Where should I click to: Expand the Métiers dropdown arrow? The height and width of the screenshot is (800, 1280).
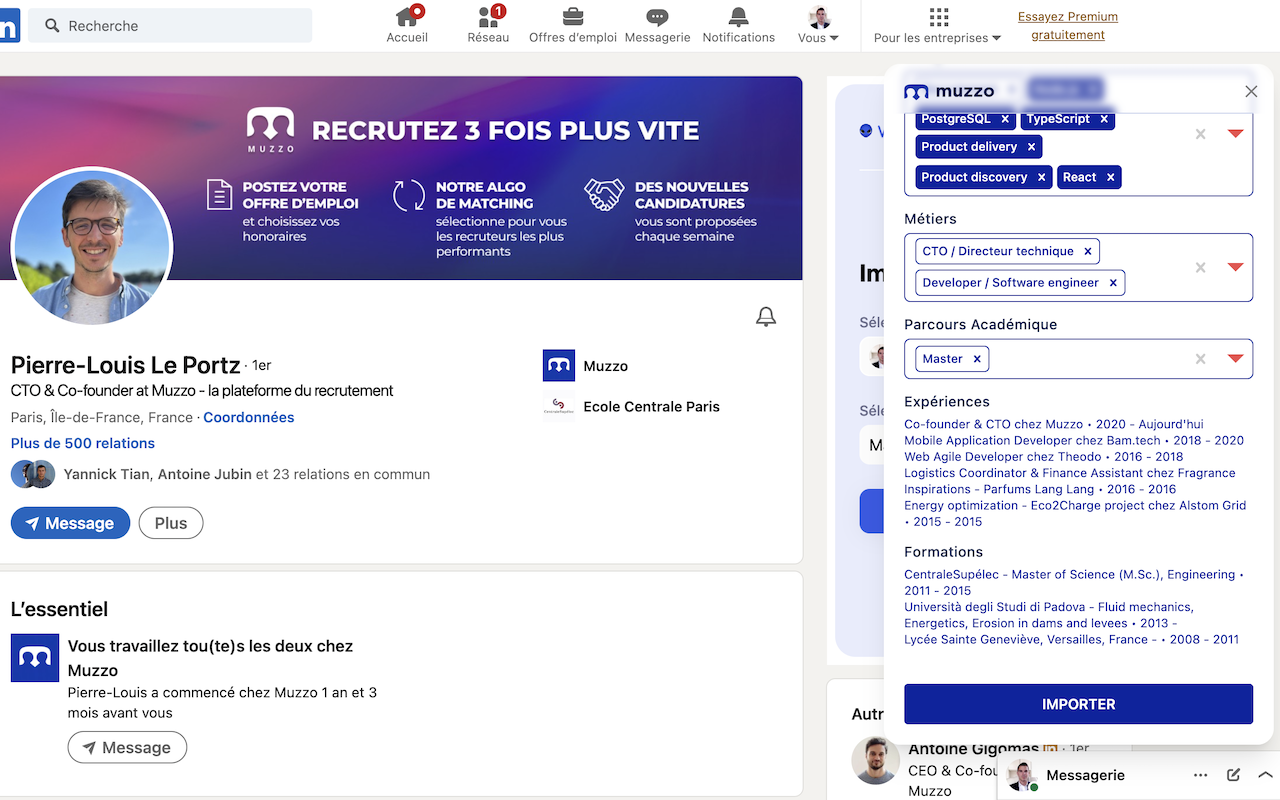(1235, 267)
